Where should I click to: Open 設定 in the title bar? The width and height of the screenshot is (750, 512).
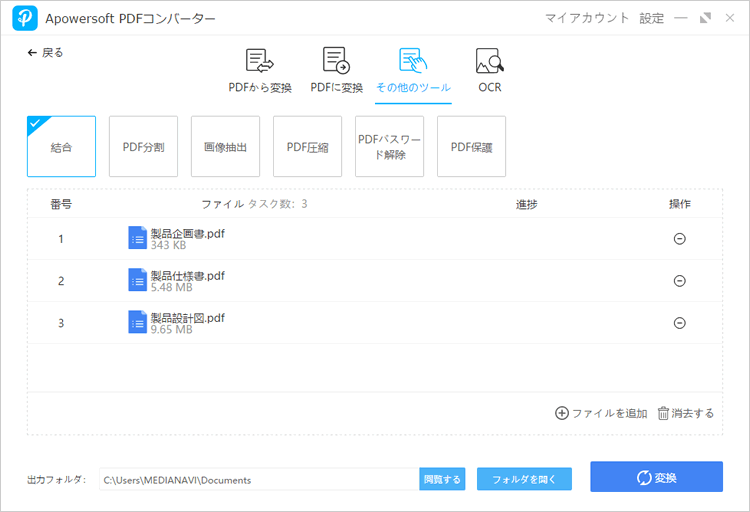651,18
